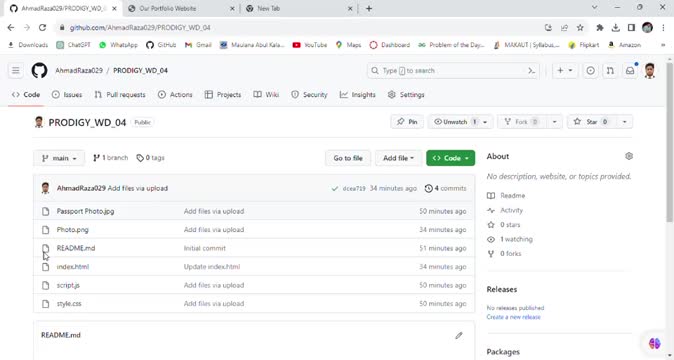Switch to the Insights tab
Viewport: 674px width, 360px height.
[358, 95]
